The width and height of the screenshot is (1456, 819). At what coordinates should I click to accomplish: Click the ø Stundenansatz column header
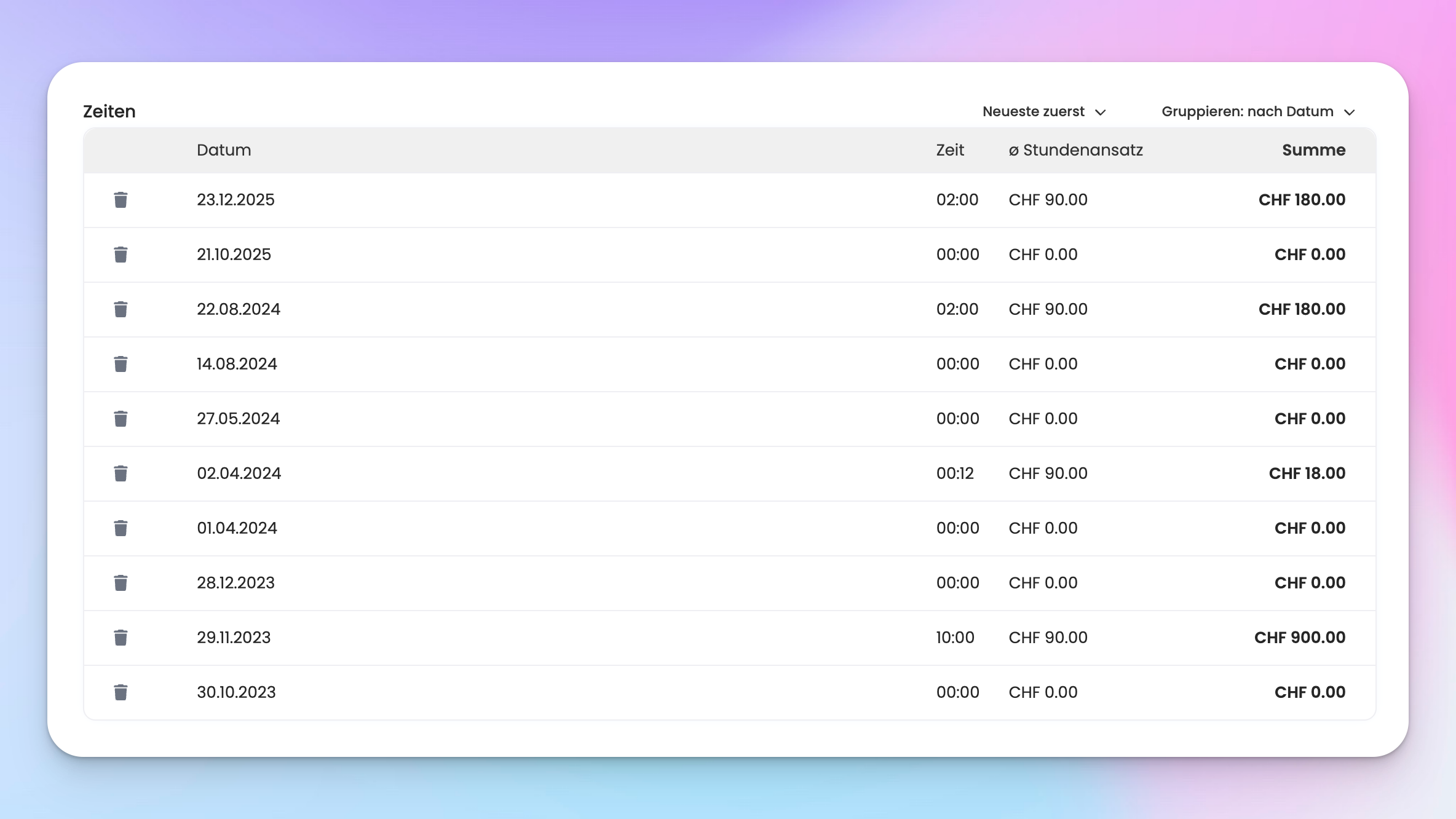coord(1075,150)
